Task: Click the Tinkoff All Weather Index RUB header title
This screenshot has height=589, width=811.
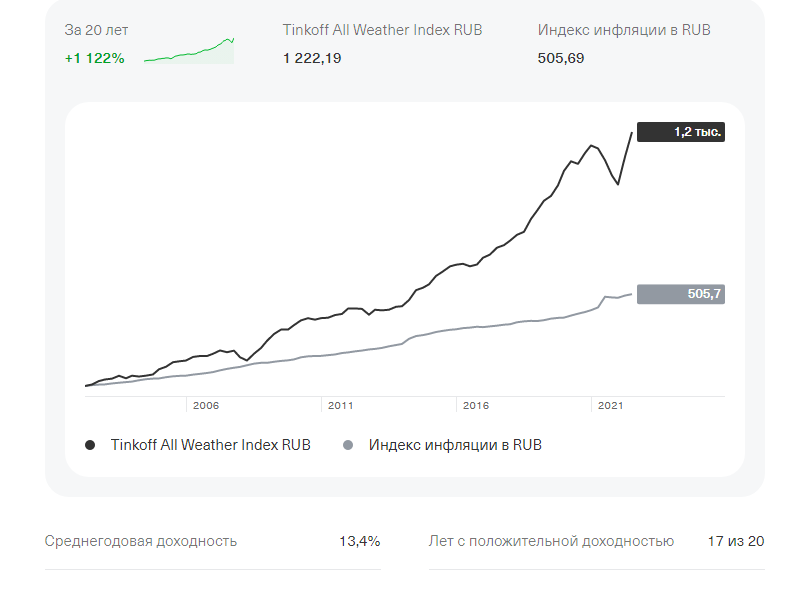Action: click(382, 30)
